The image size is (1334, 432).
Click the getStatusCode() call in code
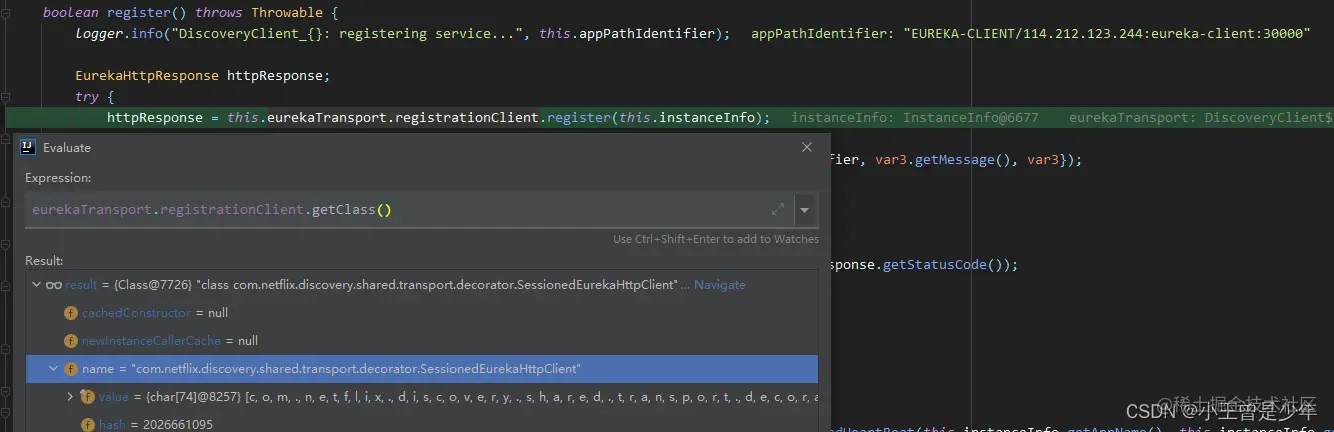pyautogui.click(x=947, y=265)
